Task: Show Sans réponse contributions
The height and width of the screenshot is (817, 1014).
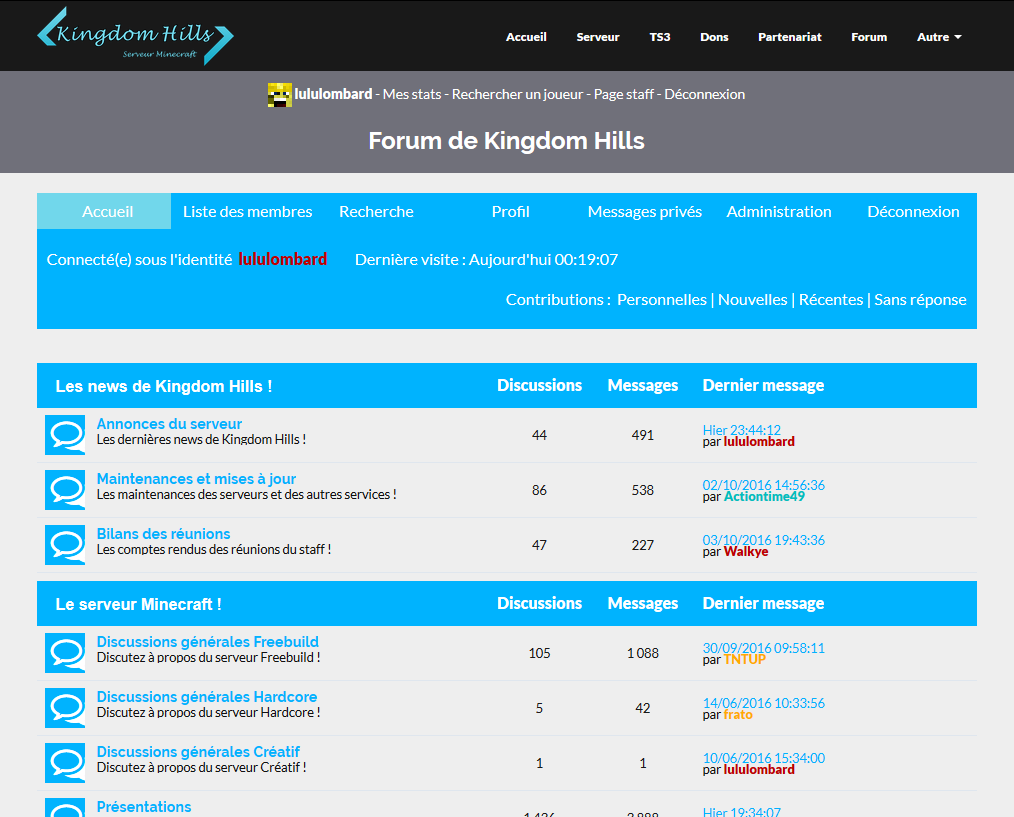Action: point(920,300)
